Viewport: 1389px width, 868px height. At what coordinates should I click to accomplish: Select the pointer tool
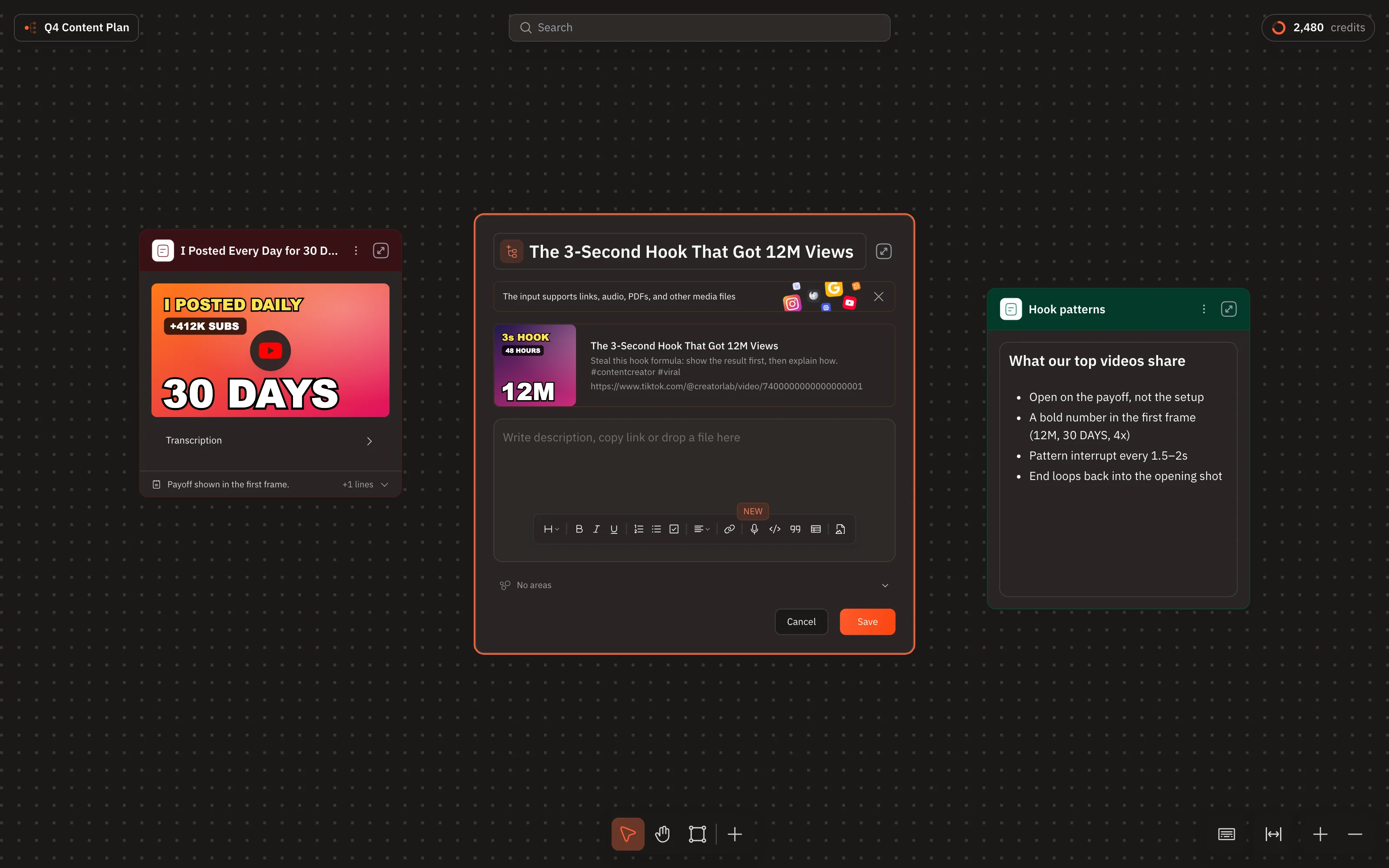pos(628,834)
